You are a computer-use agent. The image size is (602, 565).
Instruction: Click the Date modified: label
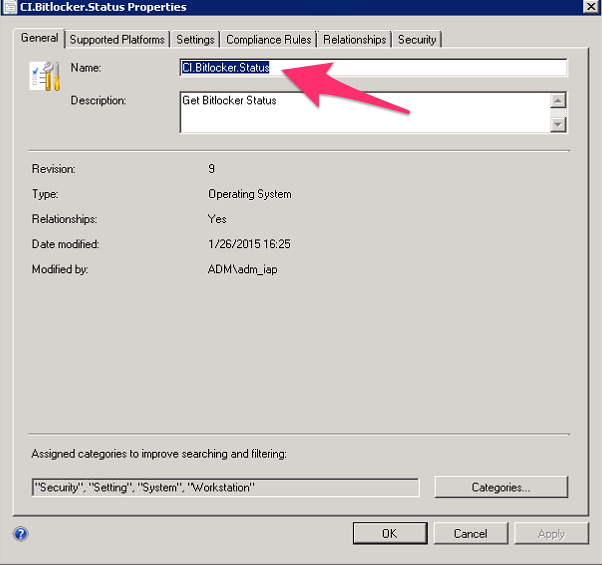pyautogui.click(x=65, y=244)
